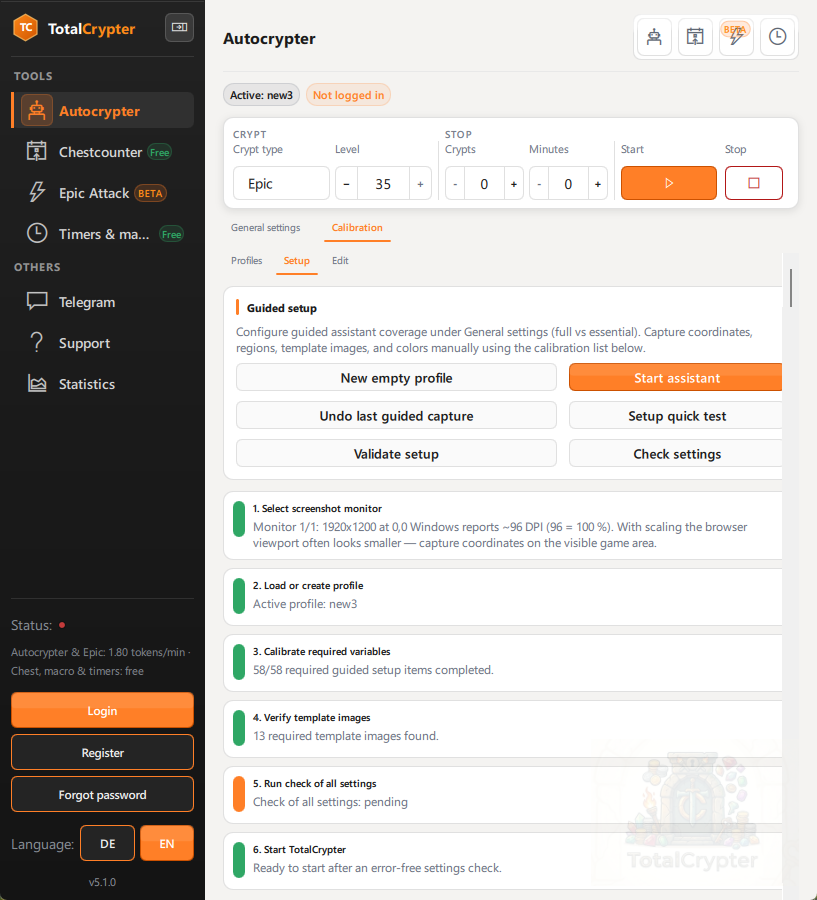
Task: Select the Setup sub-tab
Action: coord(296,261)
